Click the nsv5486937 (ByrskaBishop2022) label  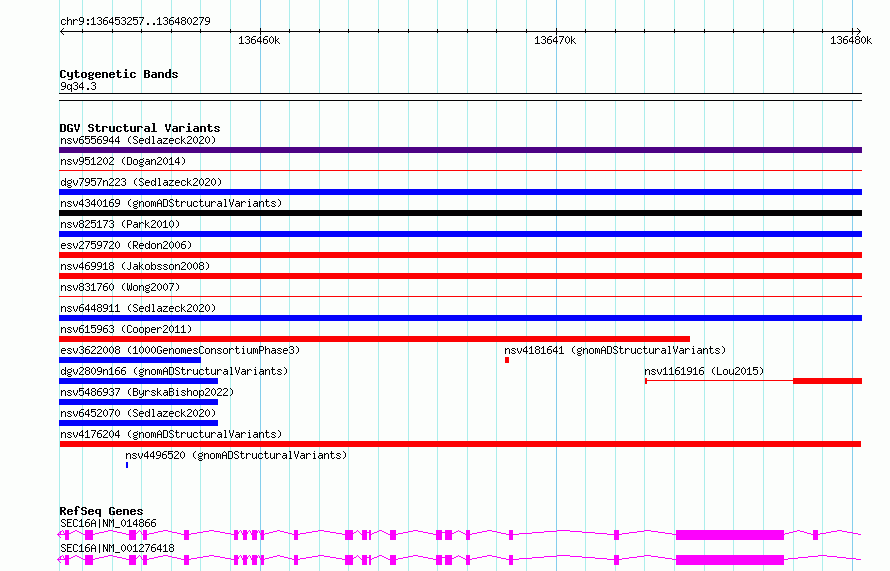coord(147,392)
